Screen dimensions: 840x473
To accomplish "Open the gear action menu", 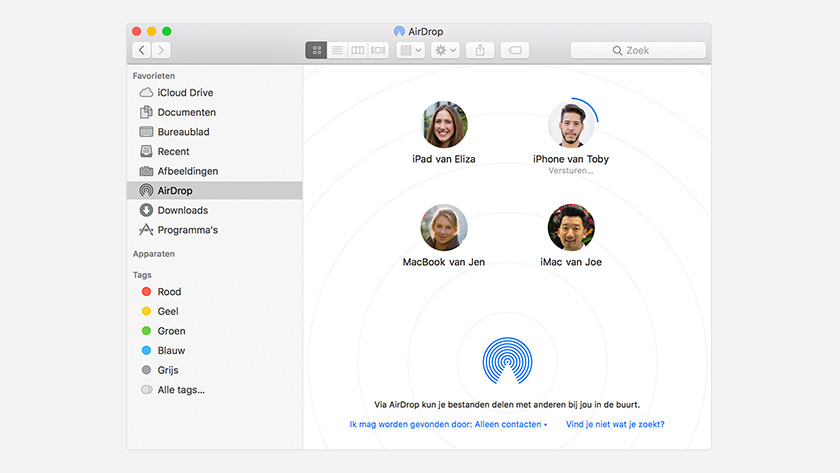I will click(444, 50).
